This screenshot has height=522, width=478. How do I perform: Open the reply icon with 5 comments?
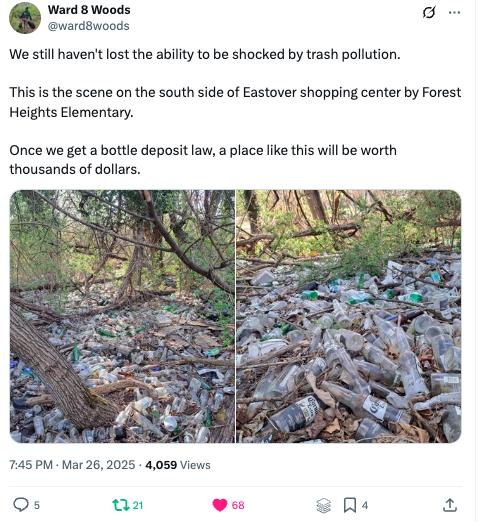pyautogui.click(x=21, y=505)
